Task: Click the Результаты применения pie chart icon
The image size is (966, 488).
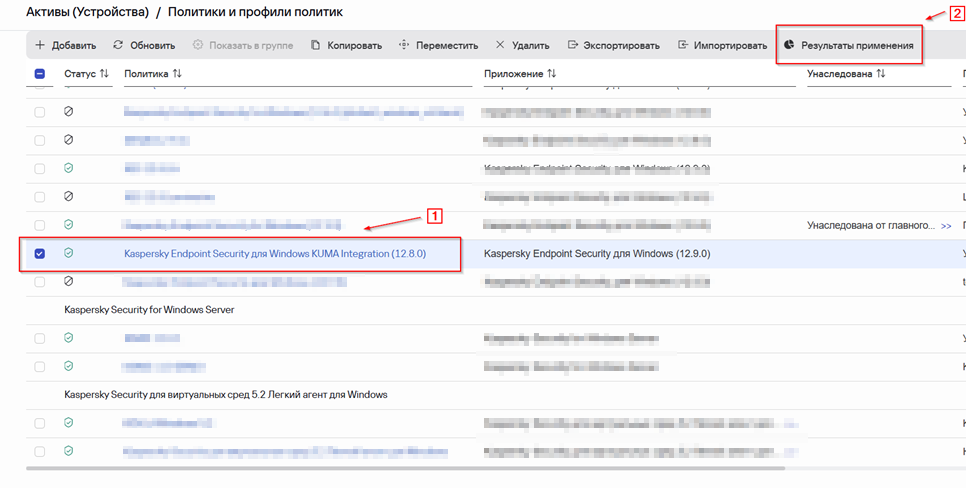Action: click(x=789, y=46)
